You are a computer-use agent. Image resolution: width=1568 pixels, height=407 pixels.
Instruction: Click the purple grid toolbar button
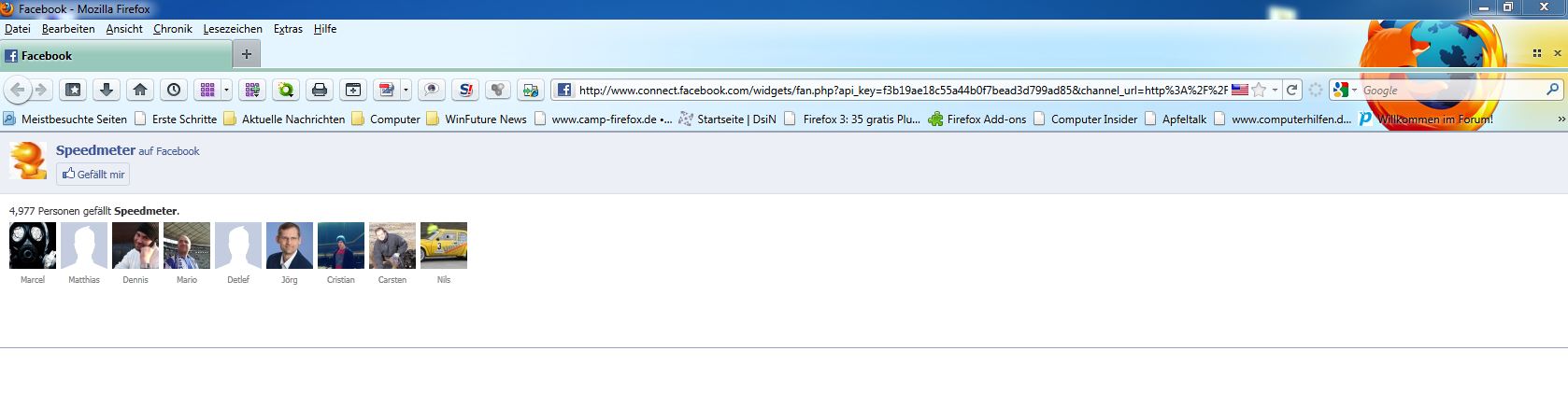point(207,90)
